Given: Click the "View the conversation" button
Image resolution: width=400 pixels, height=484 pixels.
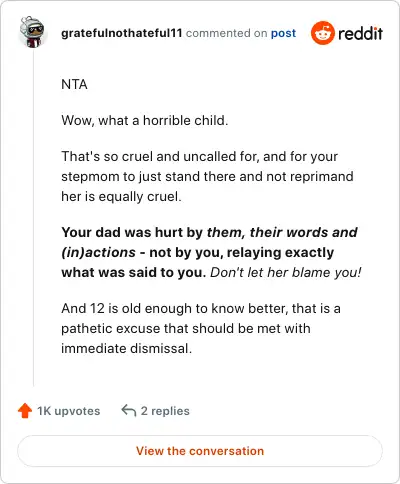Looking at the screenshot, I should [200, 451].
